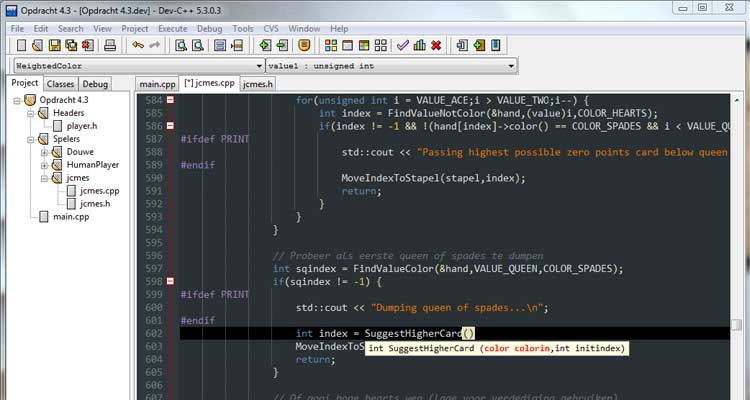Click the Compile and Run icon
750x400 pixels.
364,45
